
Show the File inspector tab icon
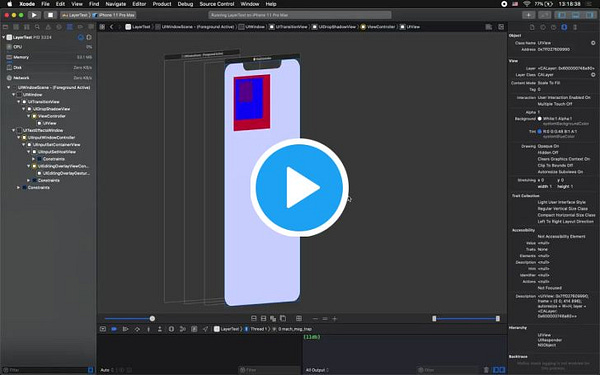[x=532, y=27]
